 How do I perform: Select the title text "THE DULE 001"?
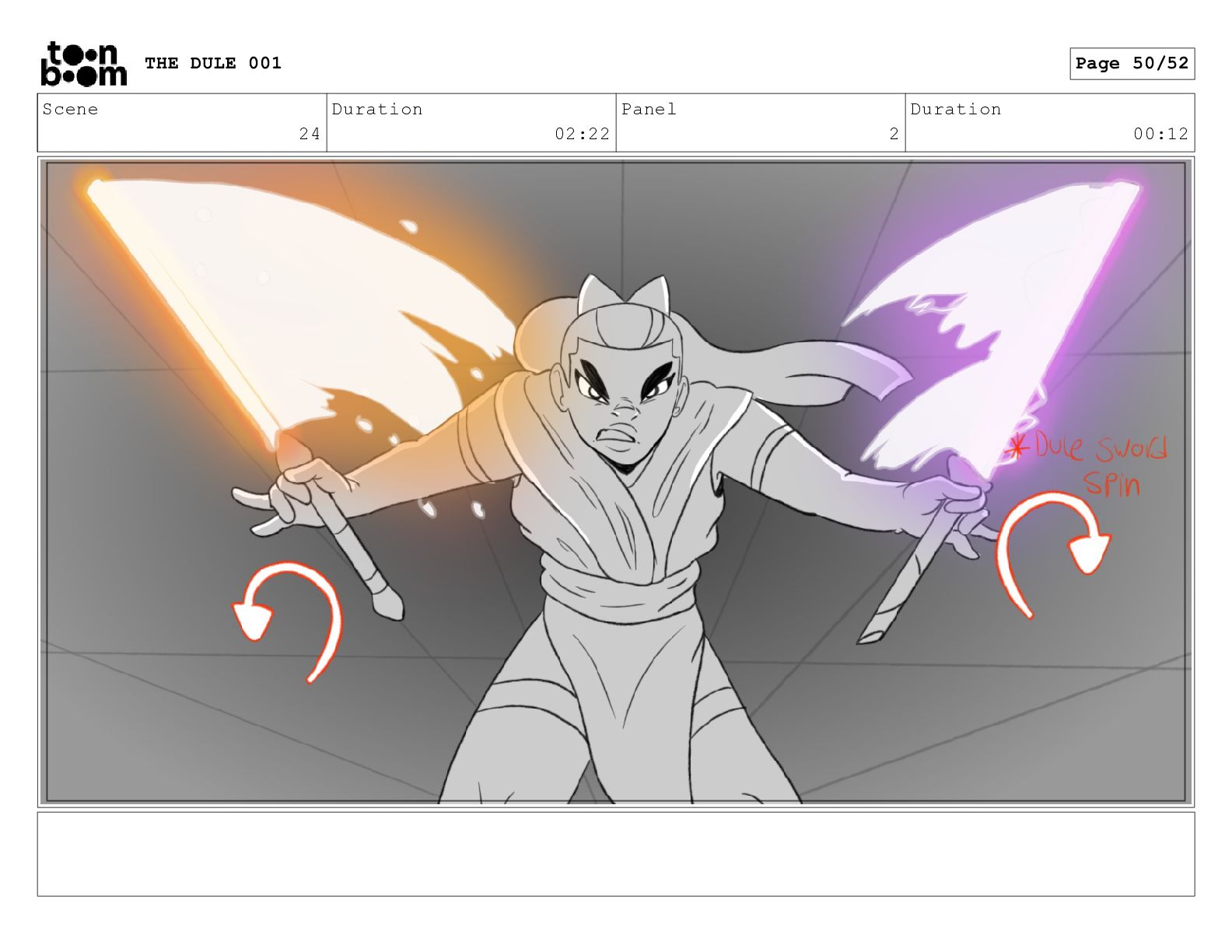coord(213,63)
